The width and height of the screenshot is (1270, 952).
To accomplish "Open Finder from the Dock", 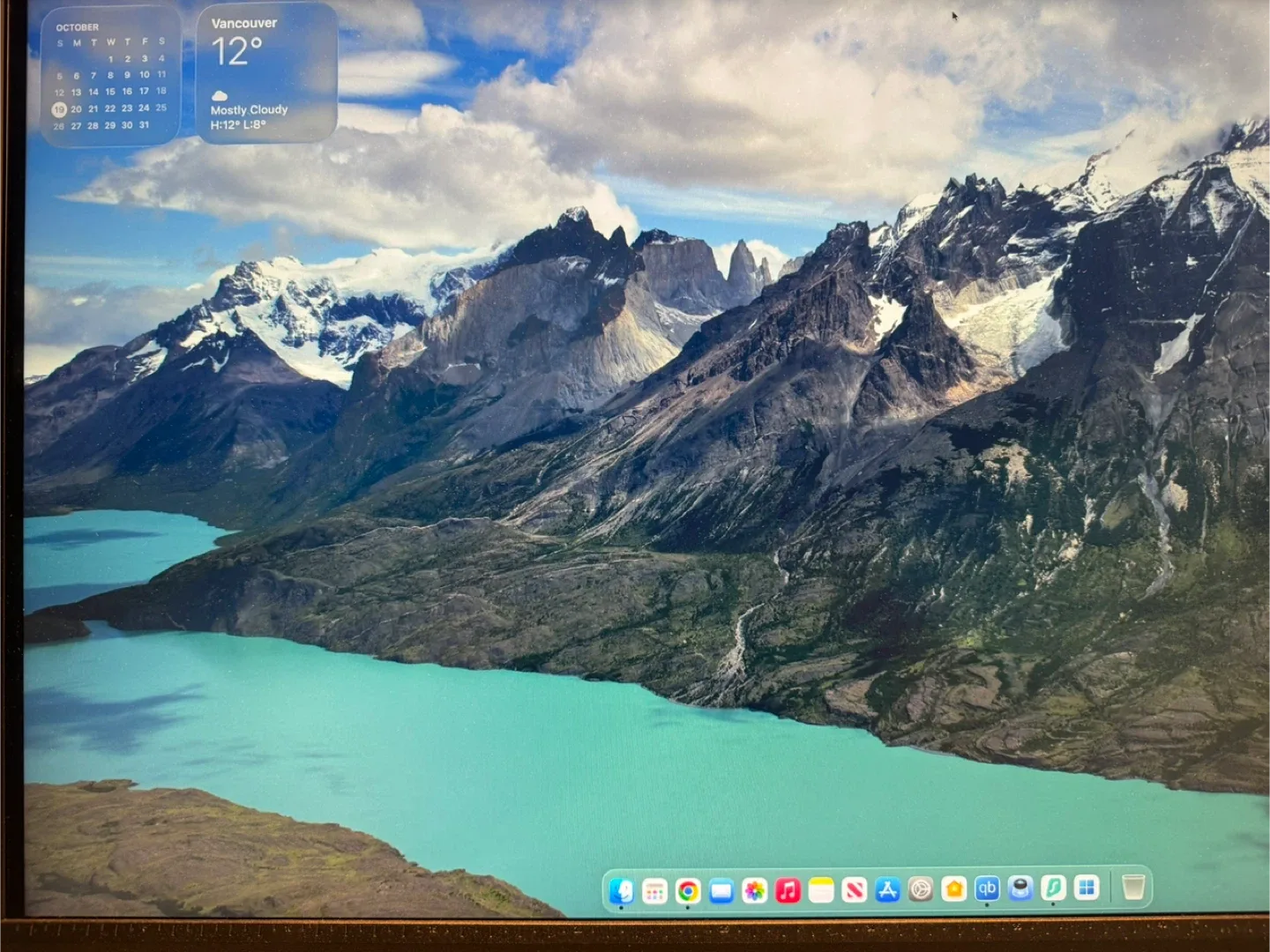I will click(x=621, y=890).
